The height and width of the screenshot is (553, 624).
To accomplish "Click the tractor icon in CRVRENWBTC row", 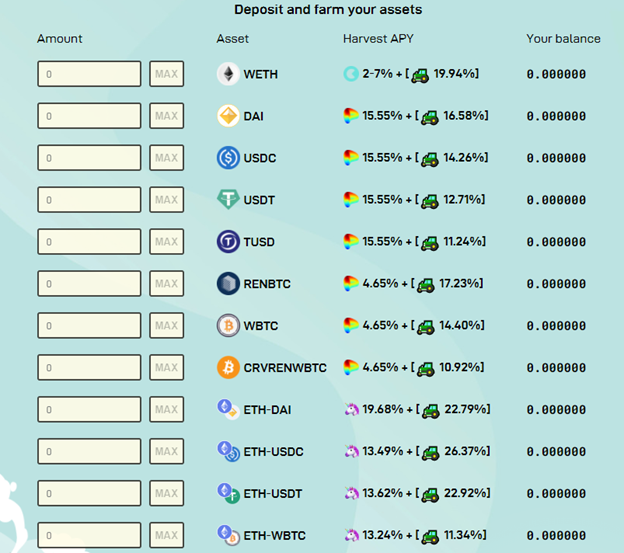I will tap(426, 368).
